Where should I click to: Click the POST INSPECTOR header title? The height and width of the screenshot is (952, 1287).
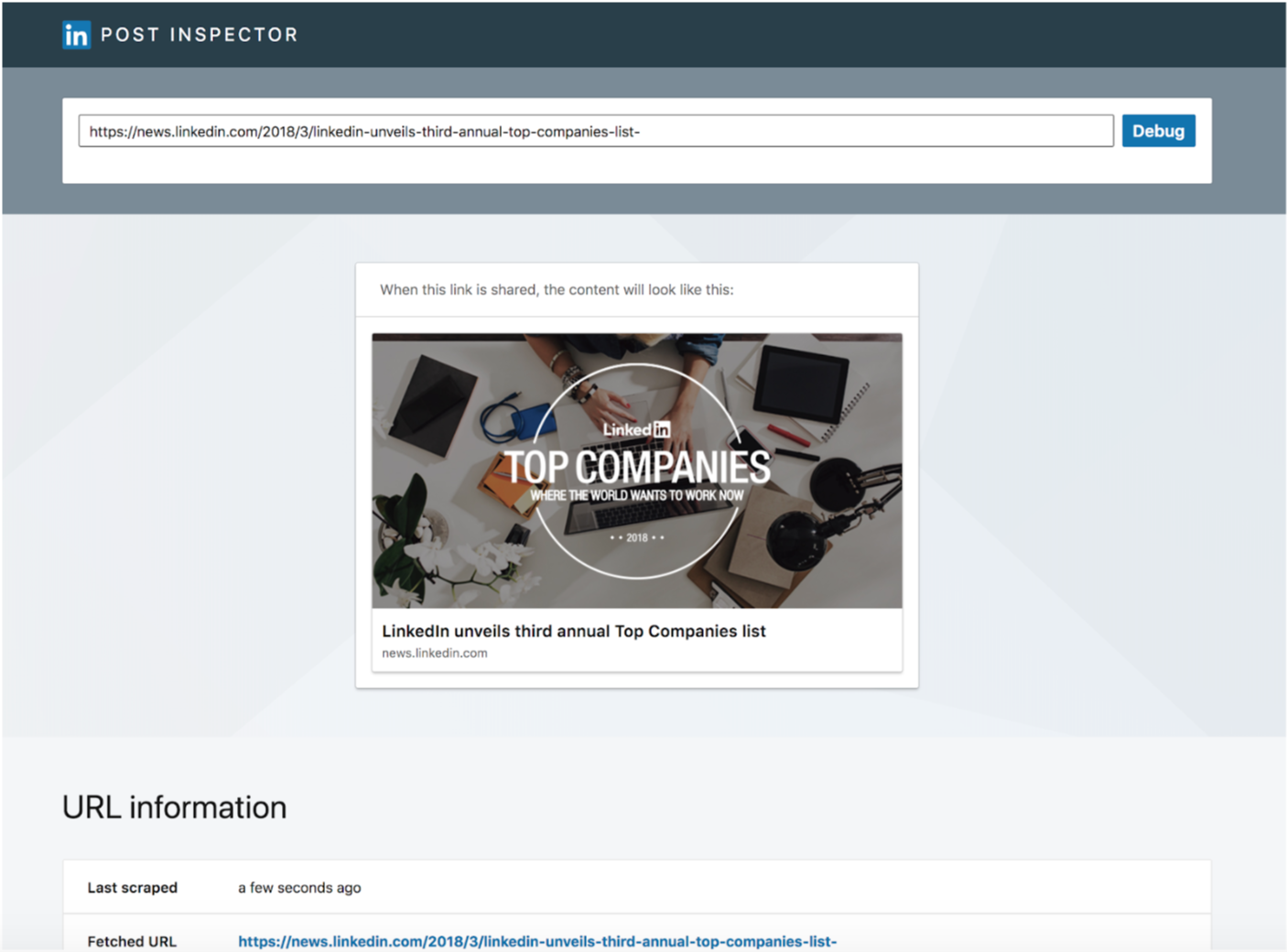coord(200,35)
